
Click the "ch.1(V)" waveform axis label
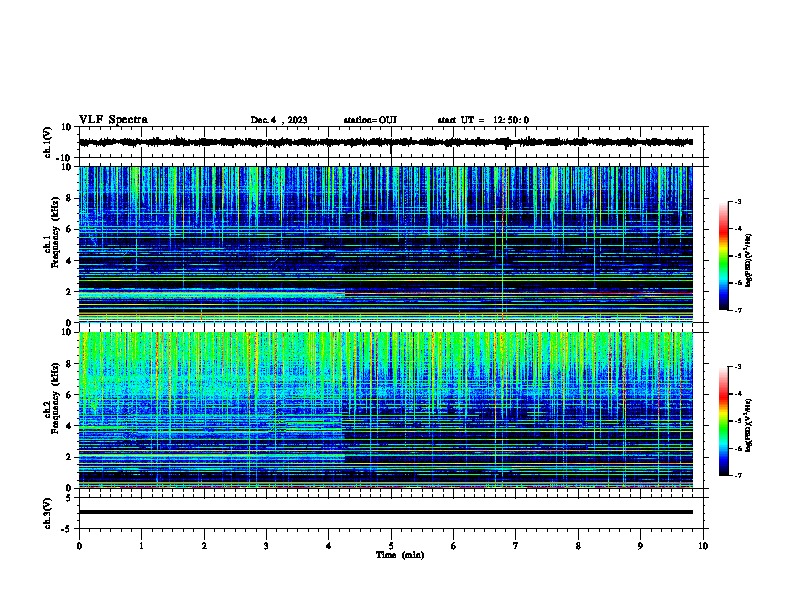point(47,142)
